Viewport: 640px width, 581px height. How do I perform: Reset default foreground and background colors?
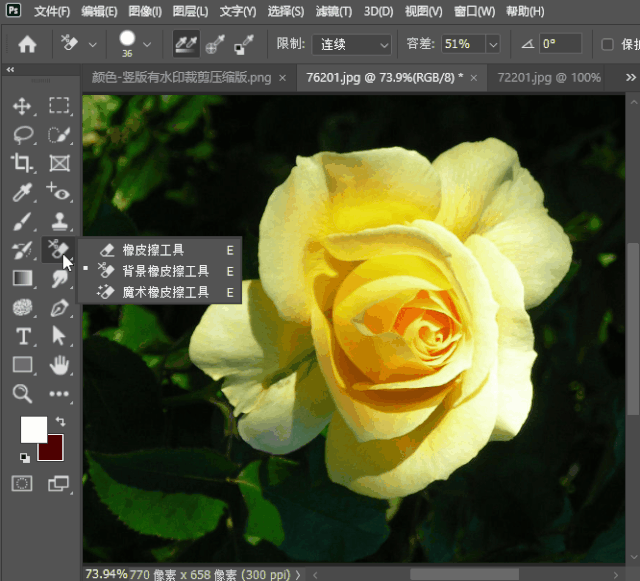coord(24,458)
